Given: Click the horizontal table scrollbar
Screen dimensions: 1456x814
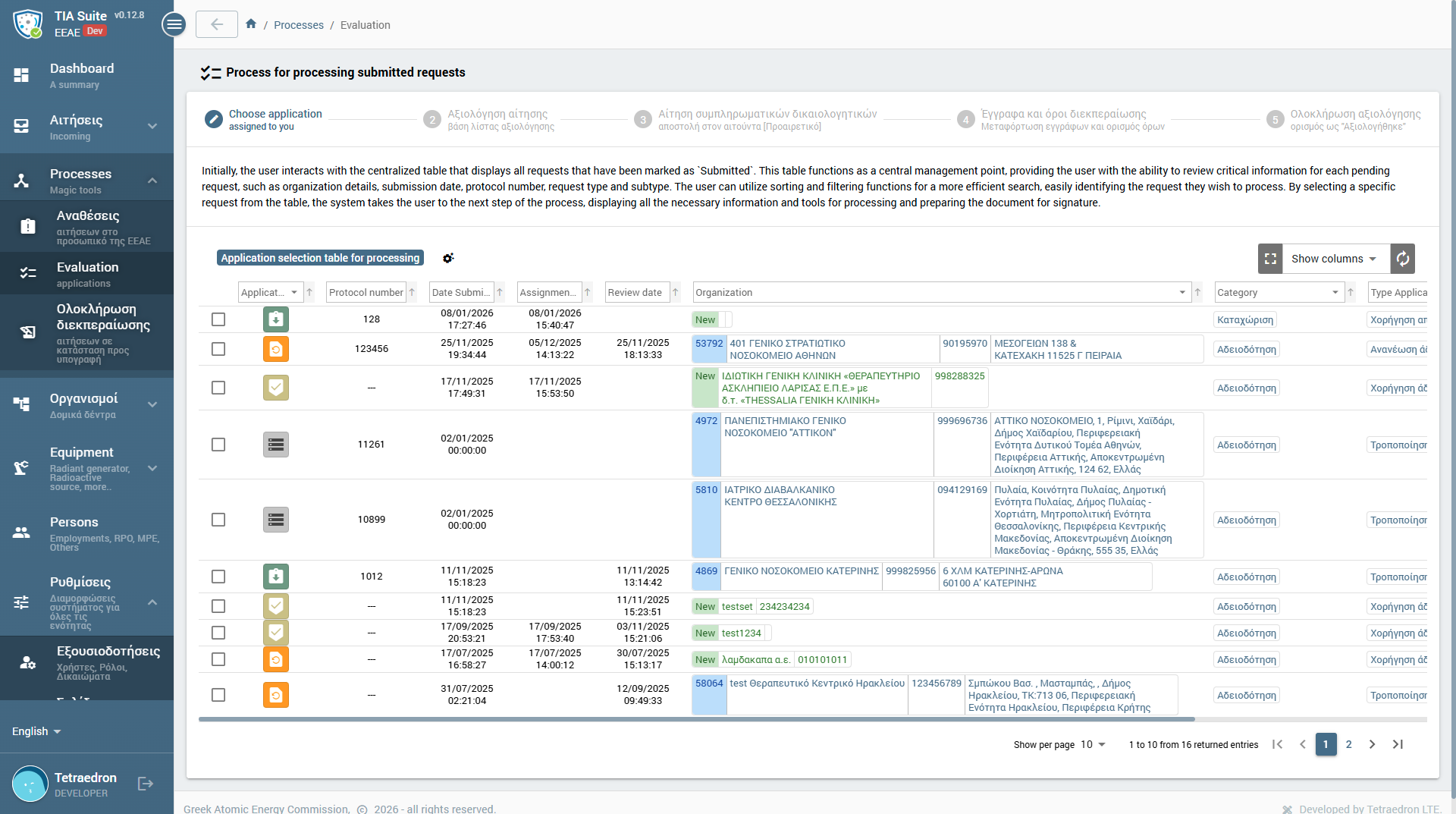Looking at the screenshot, I should pos(696,719).
